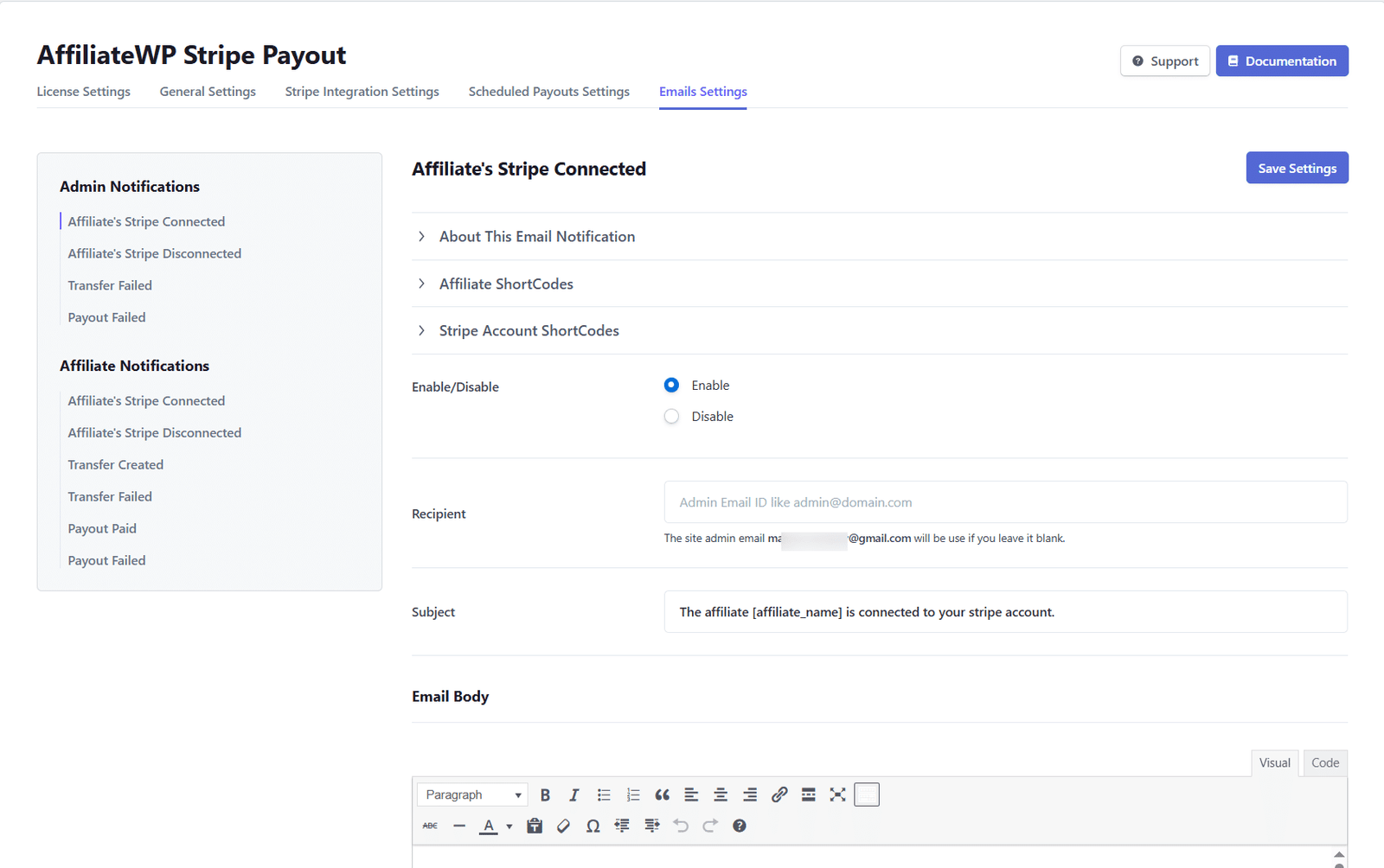Click the redo arrow icon
This screenshot has height=868, width=1384.
(710, 826)
